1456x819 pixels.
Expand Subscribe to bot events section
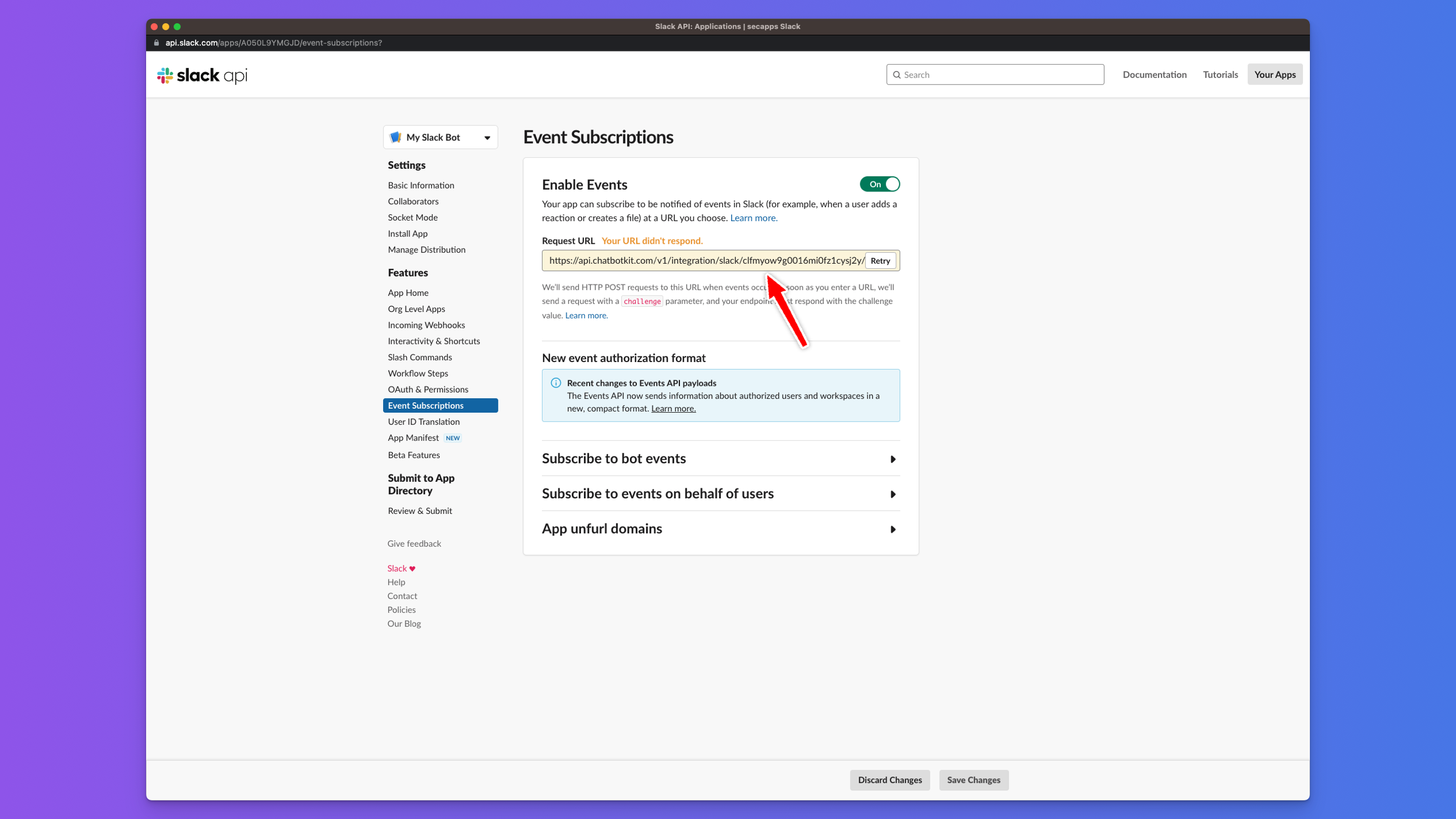[721, 459]
